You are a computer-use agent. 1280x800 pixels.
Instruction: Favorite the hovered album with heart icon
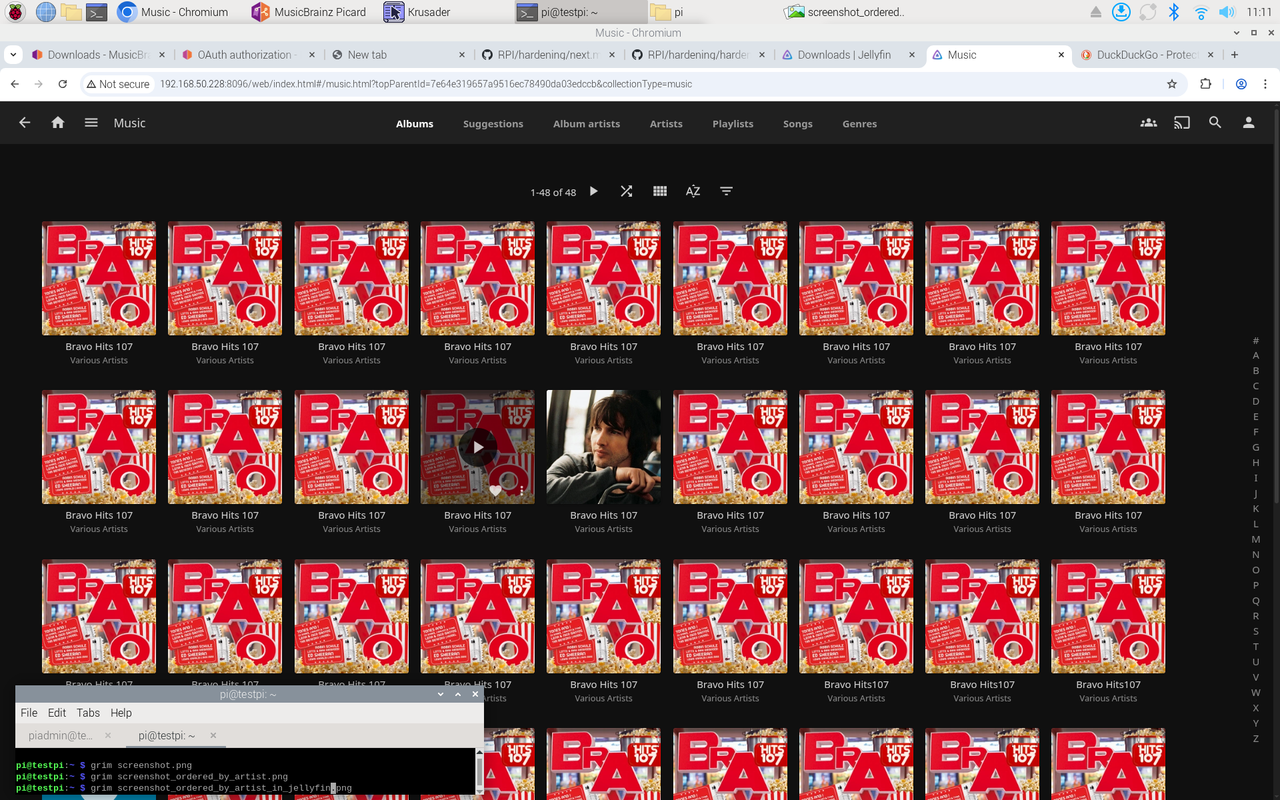tap(495, 491)
